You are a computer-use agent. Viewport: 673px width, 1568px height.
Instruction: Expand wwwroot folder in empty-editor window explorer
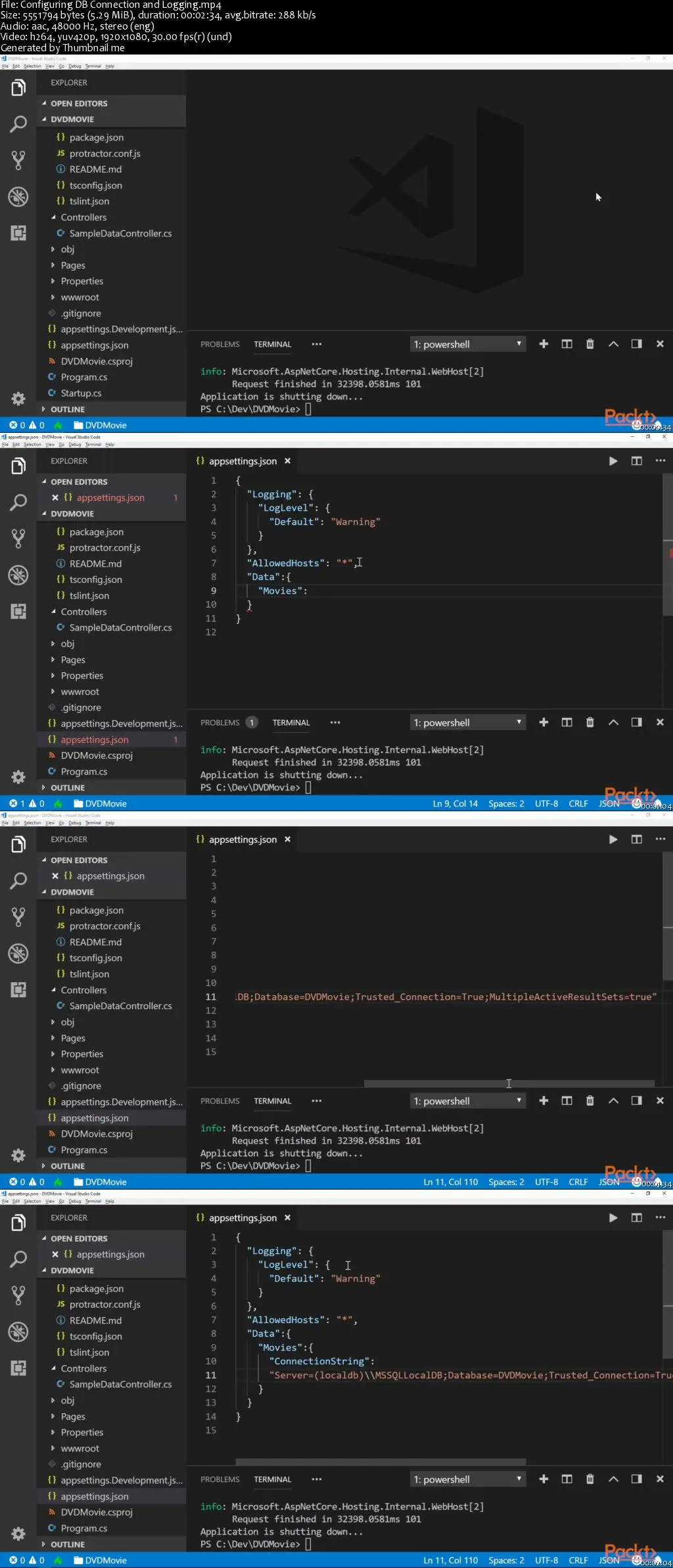(x=80, y=298)
